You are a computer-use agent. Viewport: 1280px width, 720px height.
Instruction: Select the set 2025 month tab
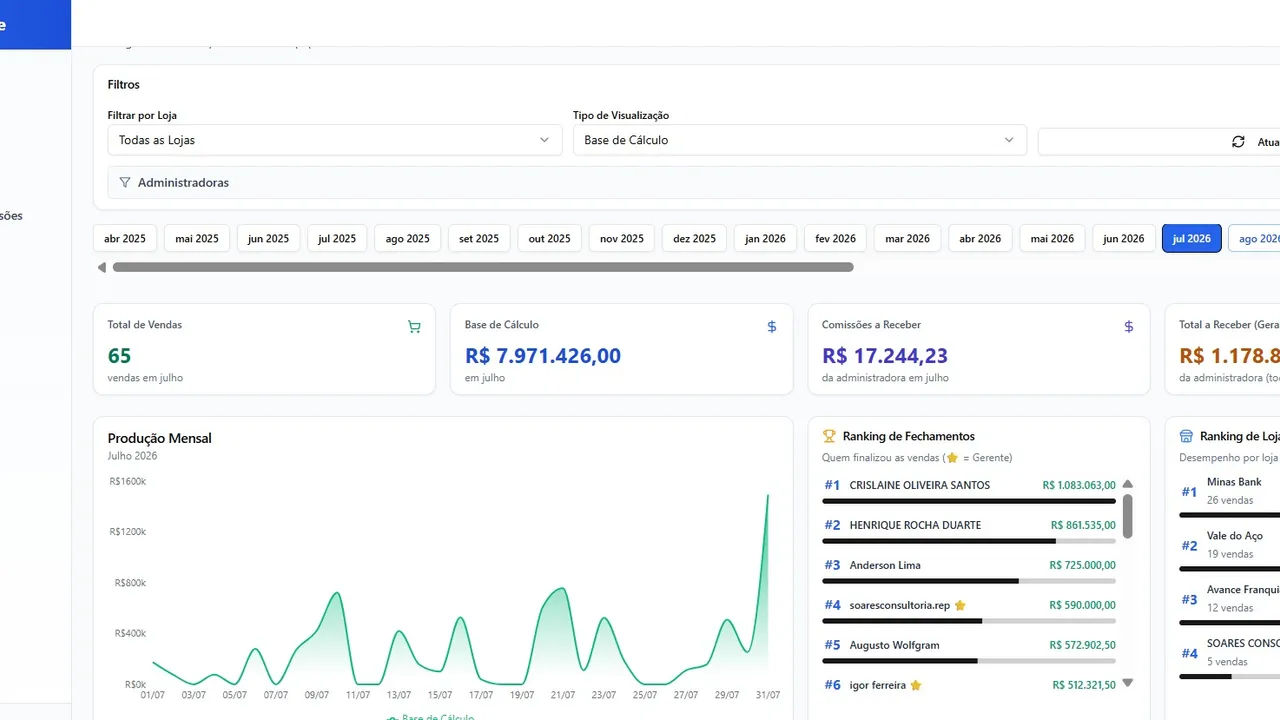click(x=479, y=239)
